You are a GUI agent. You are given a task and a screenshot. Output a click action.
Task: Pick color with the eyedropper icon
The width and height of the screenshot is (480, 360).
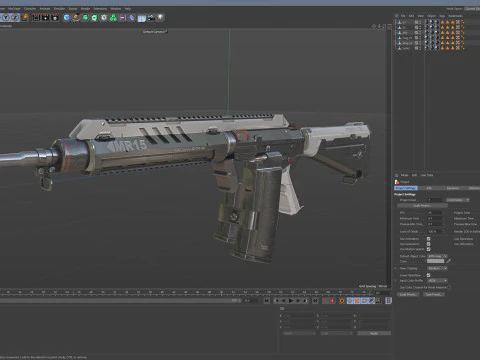coord(449,261)
